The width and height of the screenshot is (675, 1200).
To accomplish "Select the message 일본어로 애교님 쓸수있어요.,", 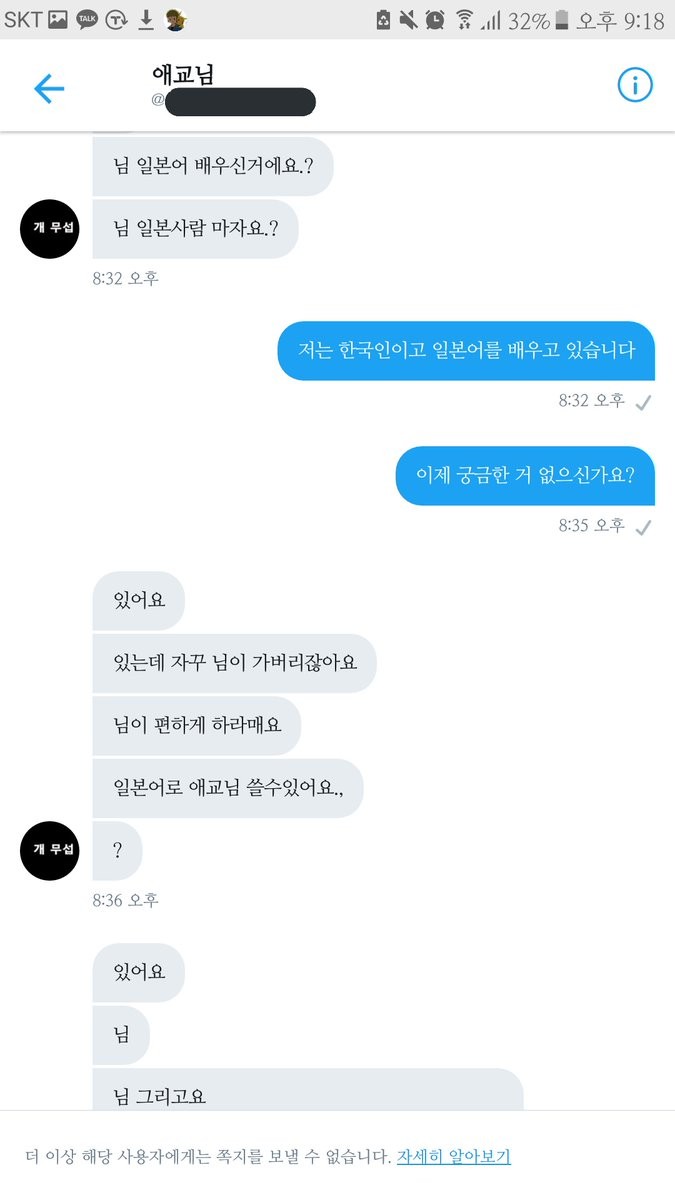I will point(228,788).
